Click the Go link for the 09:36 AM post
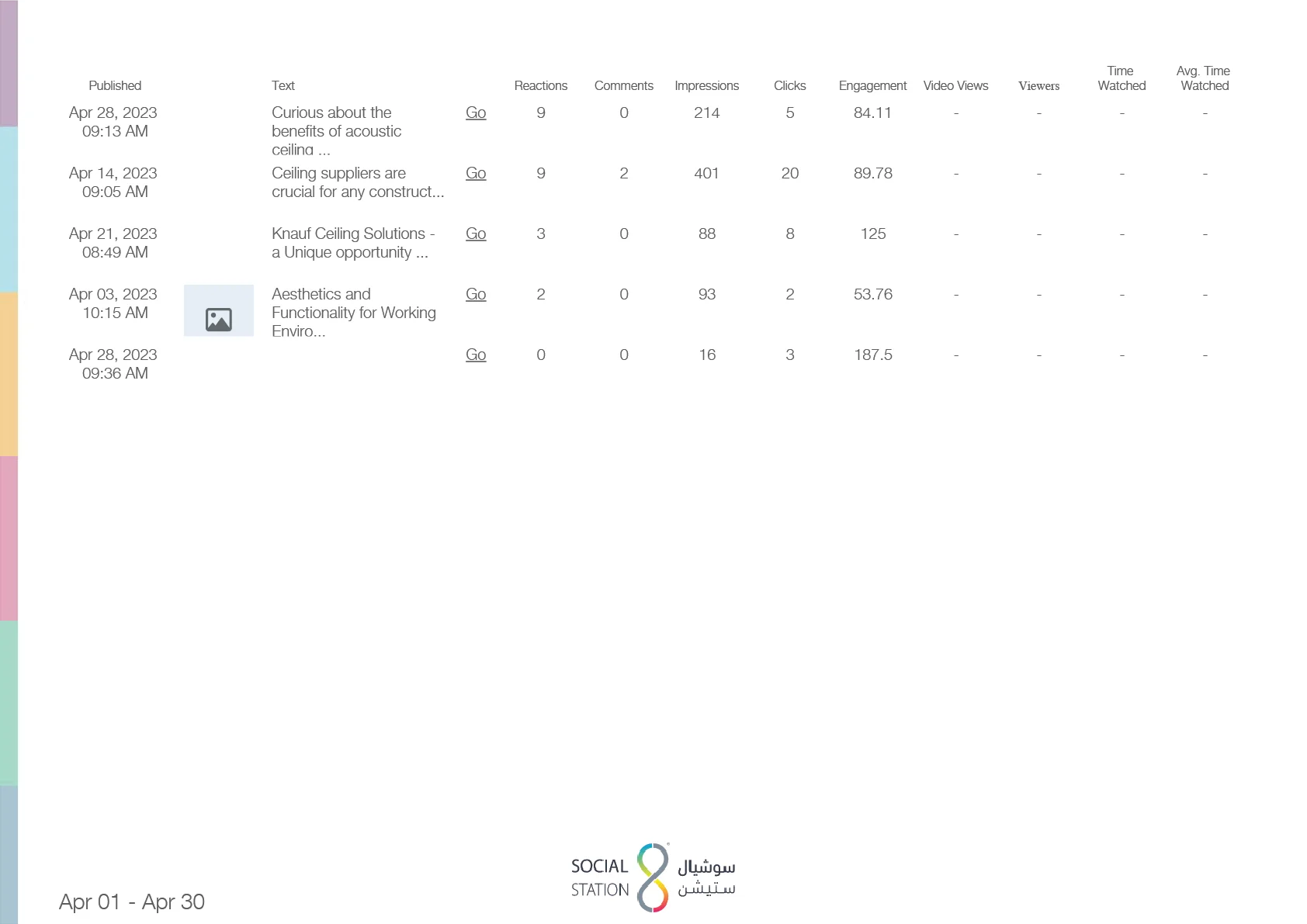Image resolution: width=1307 pixels, height=924 pixels. pos(476,355)
